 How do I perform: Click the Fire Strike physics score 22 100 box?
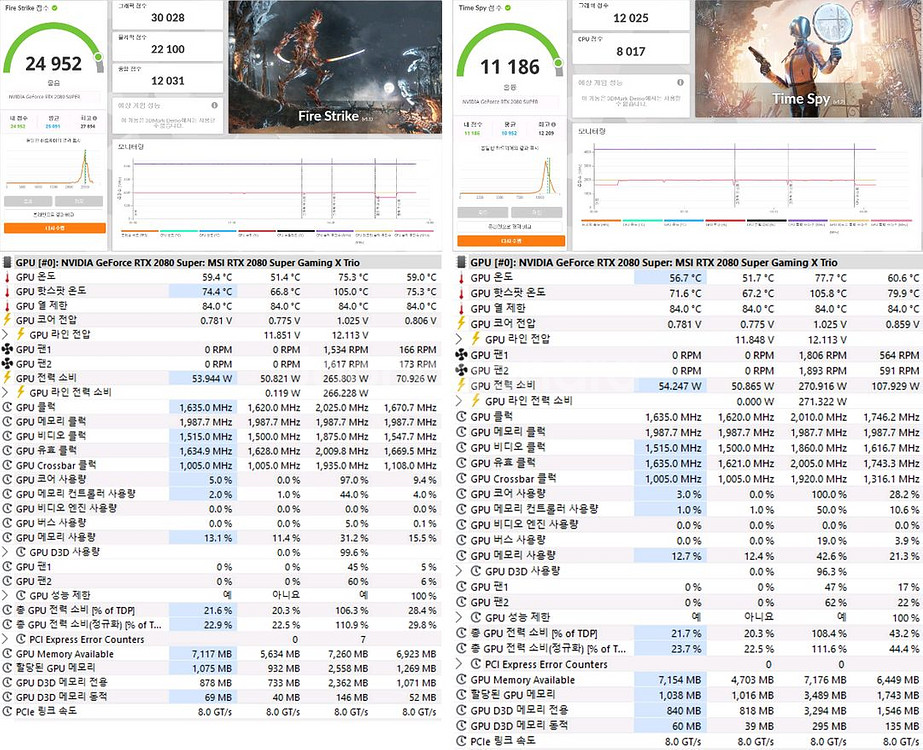point(167,46)
